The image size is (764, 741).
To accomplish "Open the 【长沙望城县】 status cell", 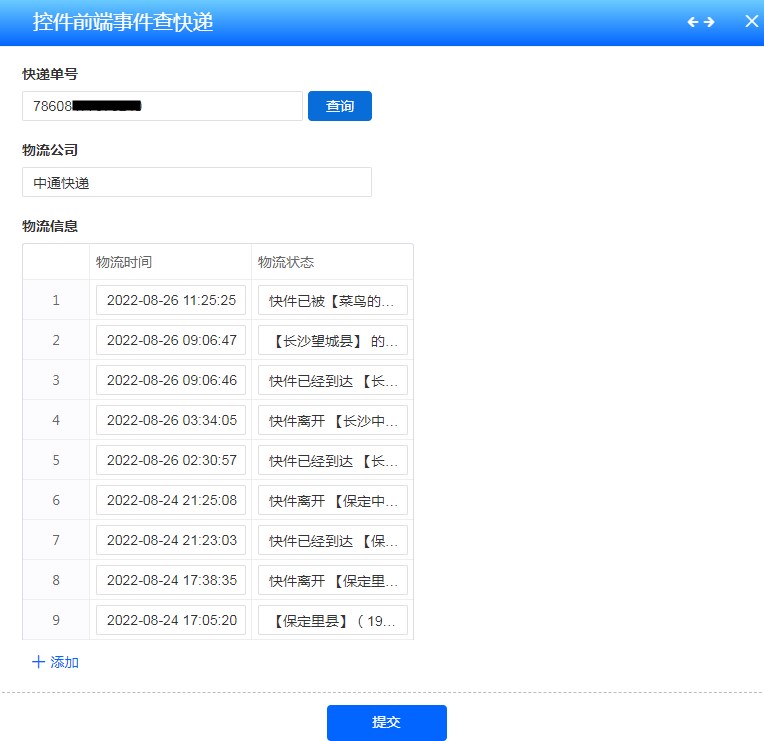I will click(332, 340).
